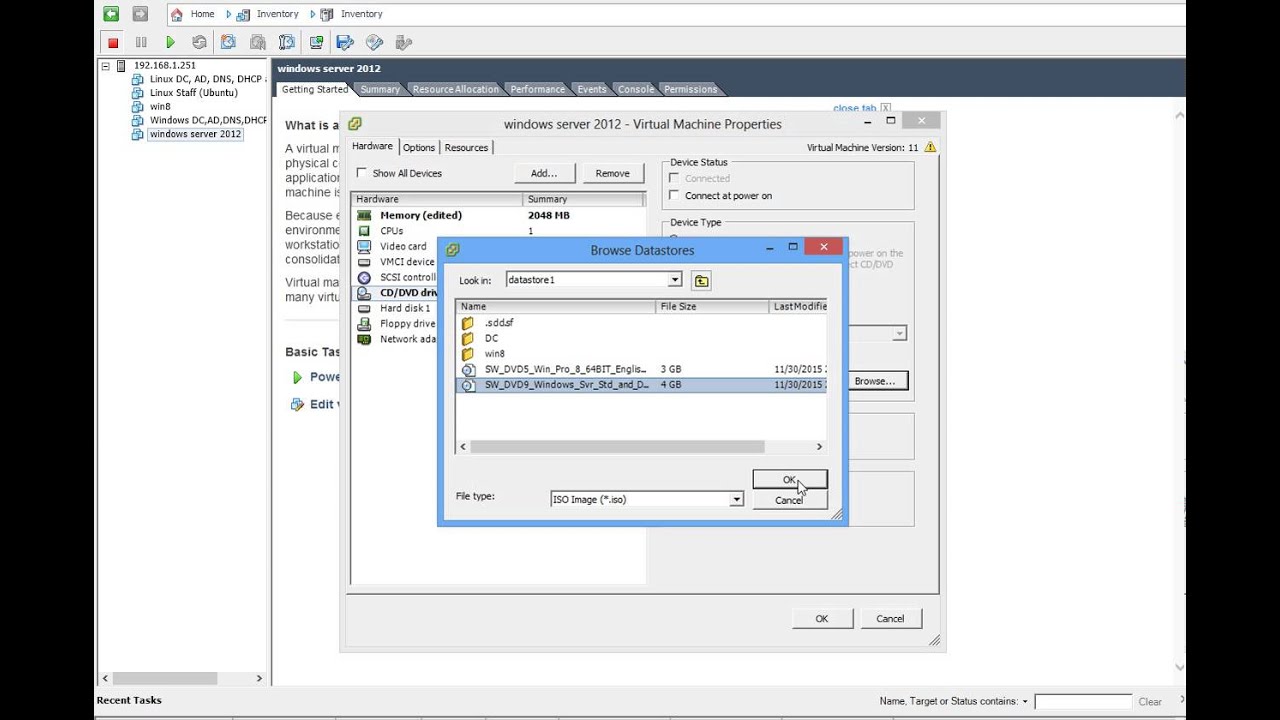Viewport: 1280px width, 720px height.
Task: Click the Remove hardware button
Action: (x=613, y=173)
